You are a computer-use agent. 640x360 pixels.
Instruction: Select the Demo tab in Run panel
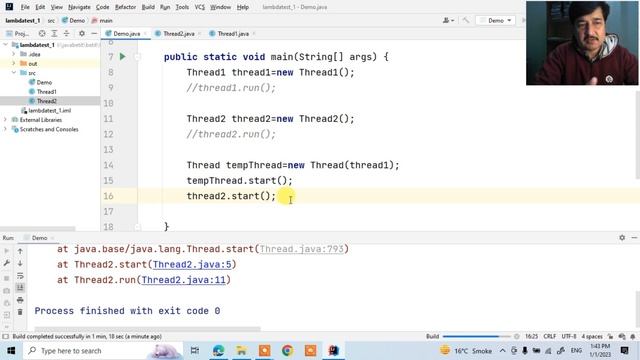(x=39, y=238)
